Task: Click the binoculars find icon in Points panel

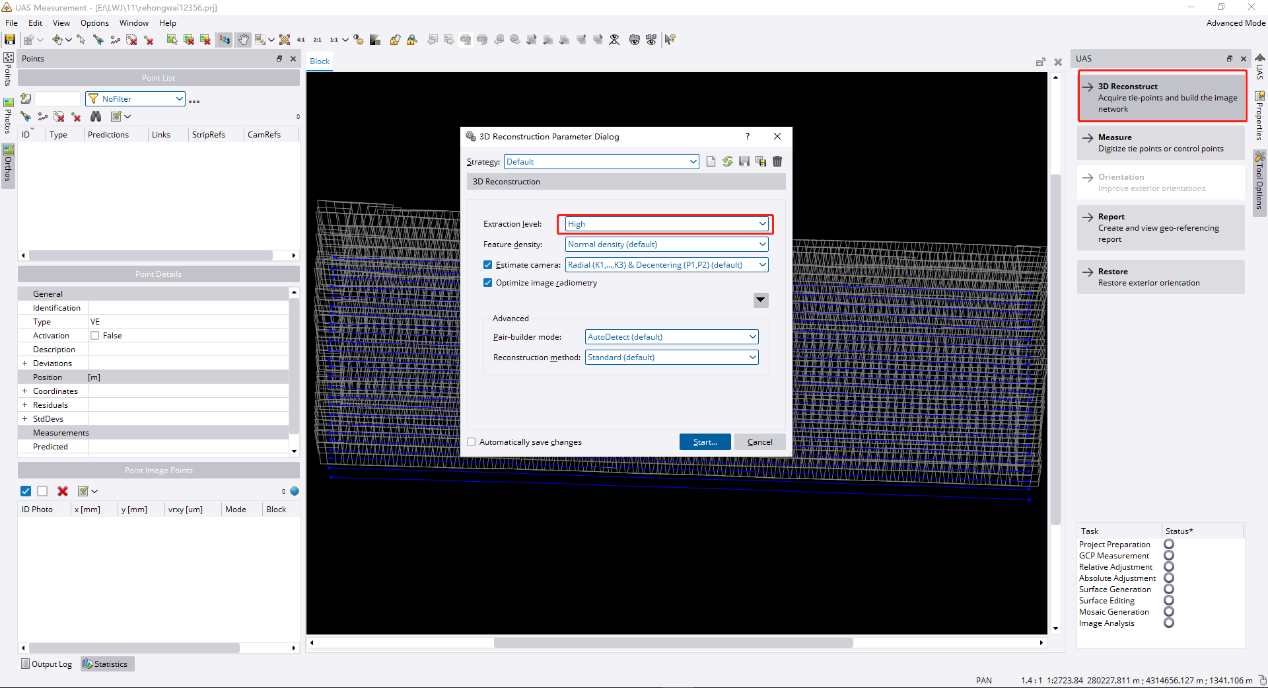Action: [x=94, y=117]
